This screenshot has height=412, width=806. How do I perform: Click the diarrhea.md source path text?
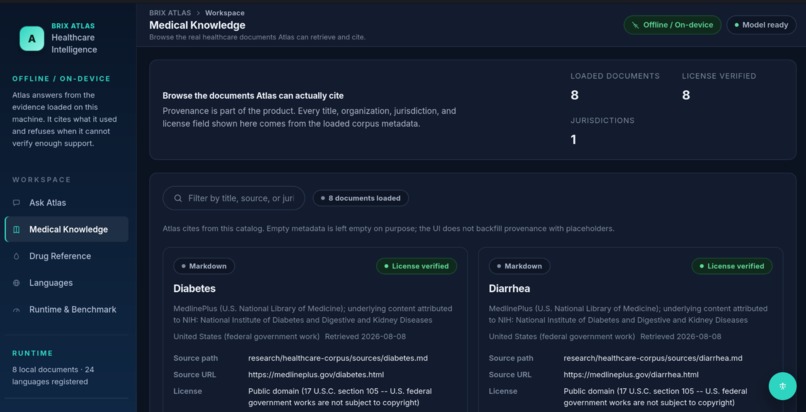click(x=653, y=358)
